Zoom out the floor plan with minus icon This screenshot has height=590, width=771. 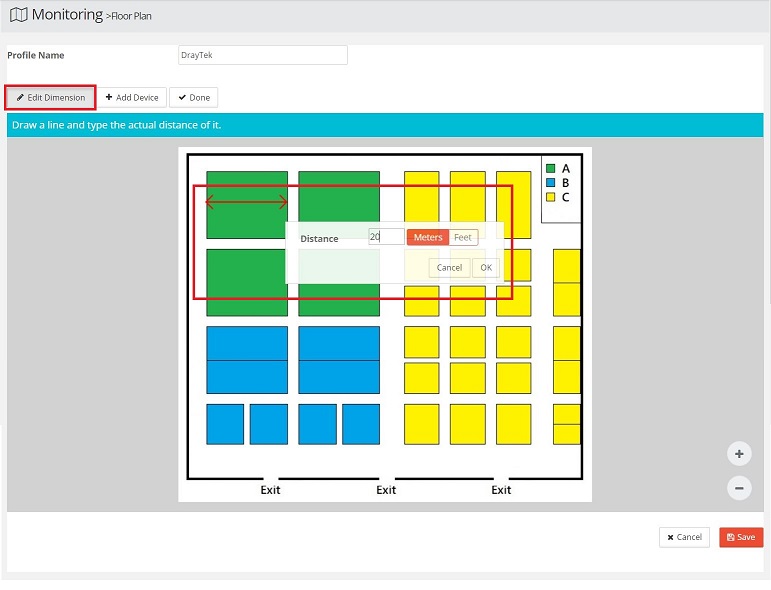tap(739, 488)
